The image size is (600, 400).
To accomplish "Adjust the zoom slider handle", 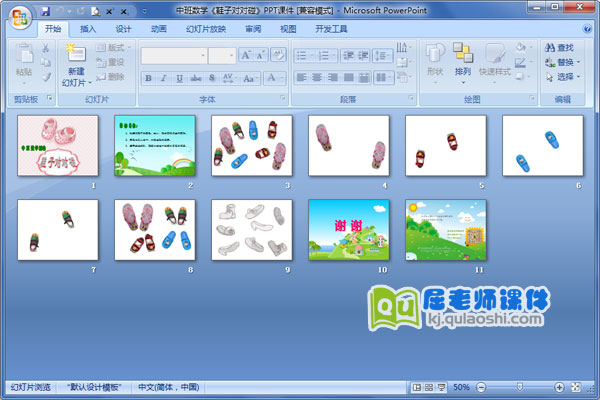I will (x=520, y=387).
